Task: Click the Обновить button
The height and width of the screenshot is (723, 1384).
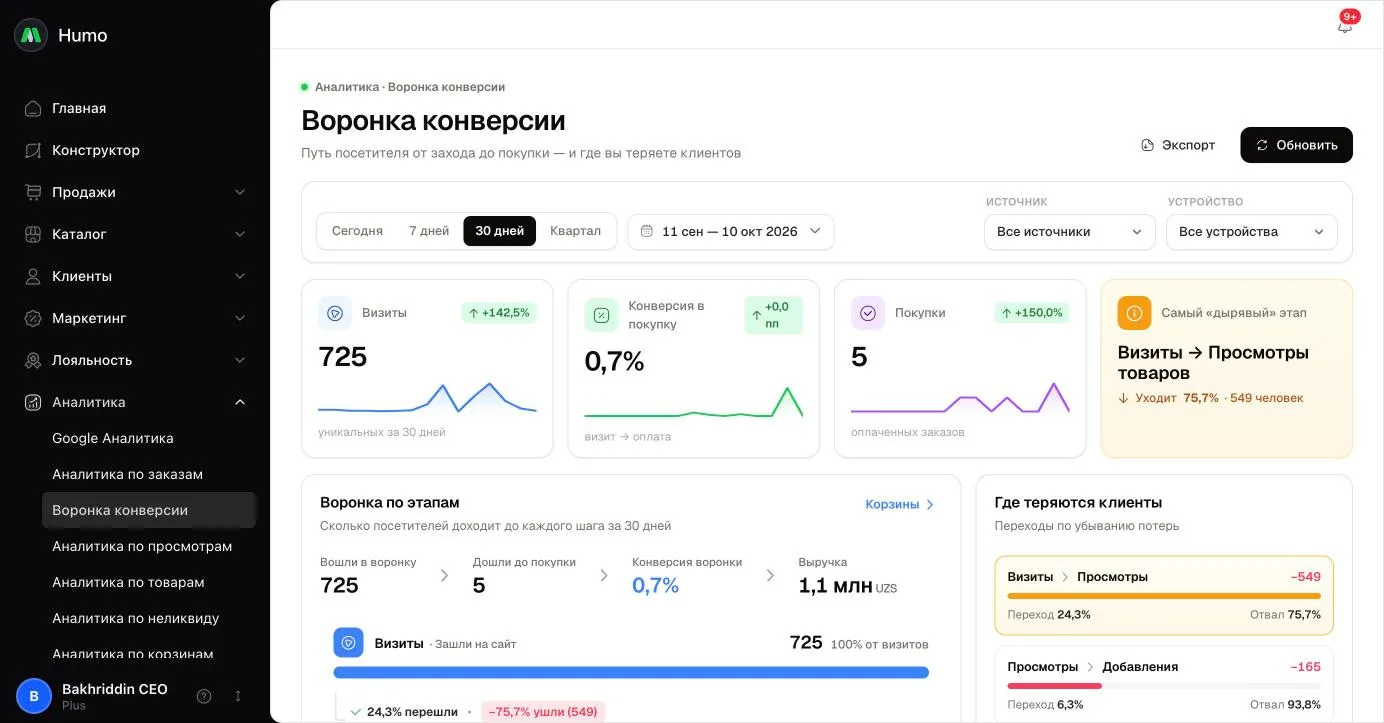Action: (x=1296, y=145)
